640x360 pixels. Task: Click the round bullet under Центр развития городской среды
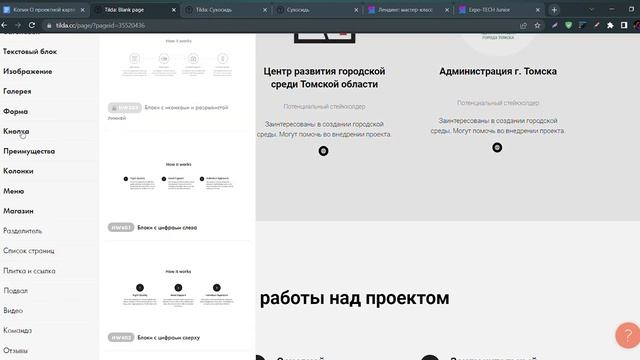click(x=323, y=151)
